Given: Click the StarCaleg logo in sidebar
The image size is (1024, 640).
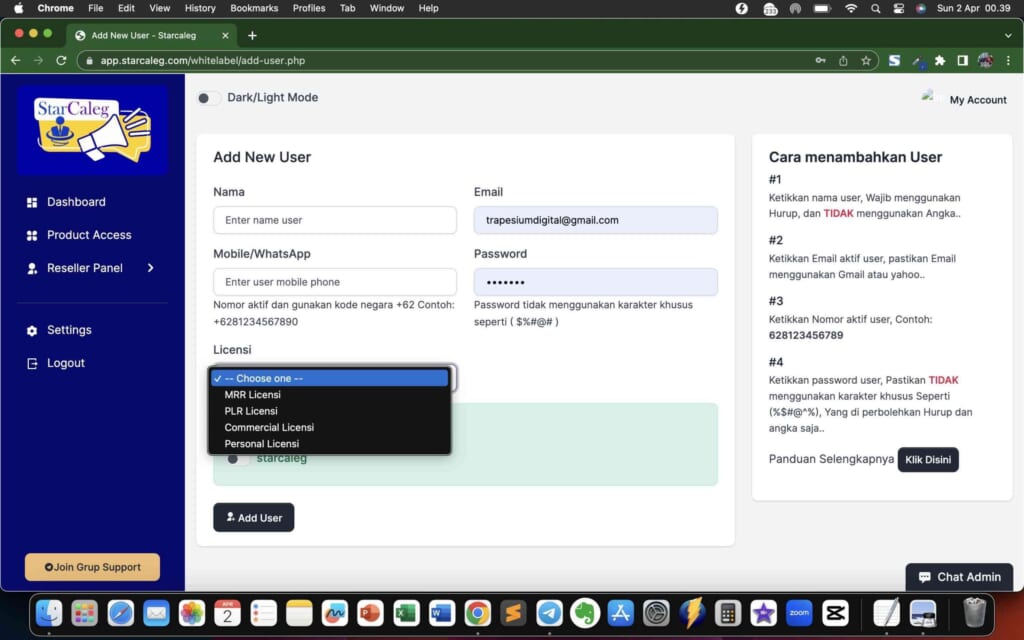Looking at the screenshot, I should point(92,129).
